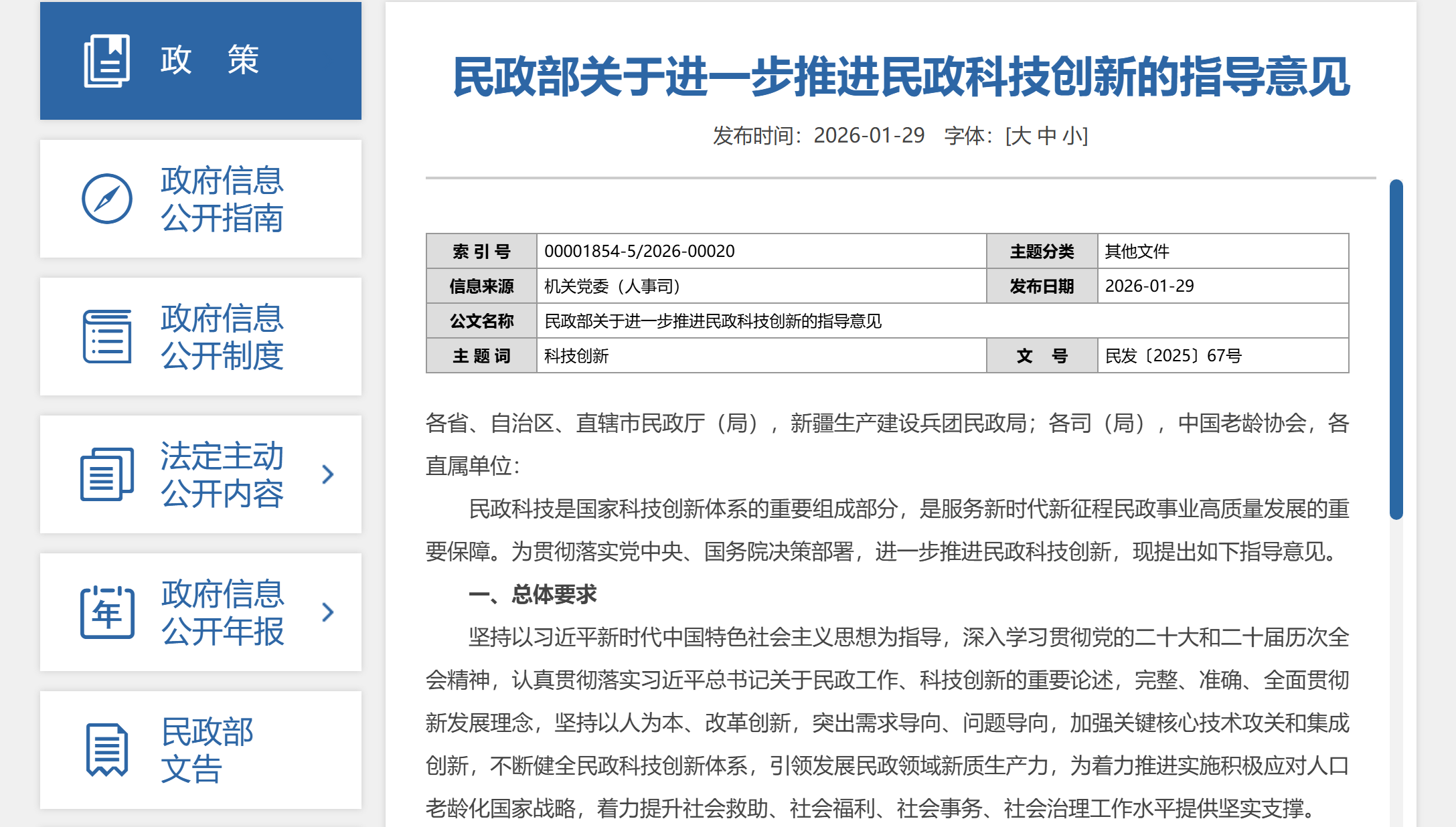Click the list icon for 政府信息公开制度
The width and height of the screenshot is (1456, 827).
coord(106,337)
